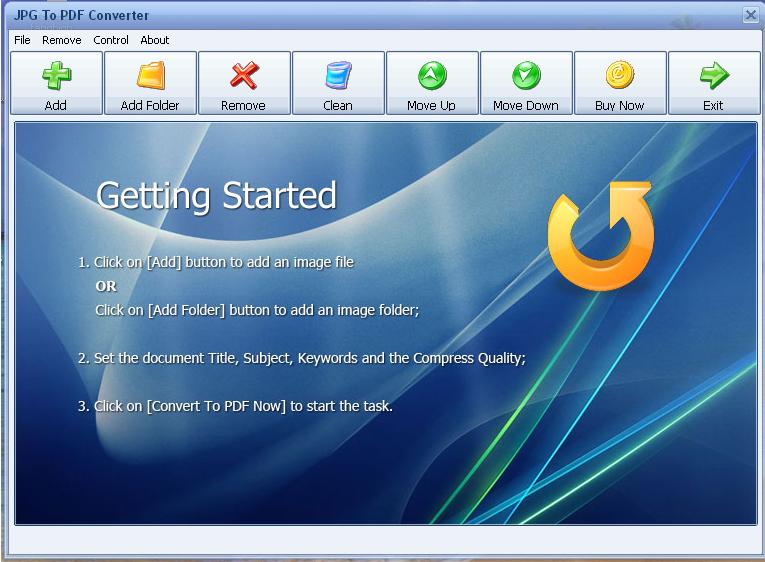Click the green plus Add button

point(57,83)
